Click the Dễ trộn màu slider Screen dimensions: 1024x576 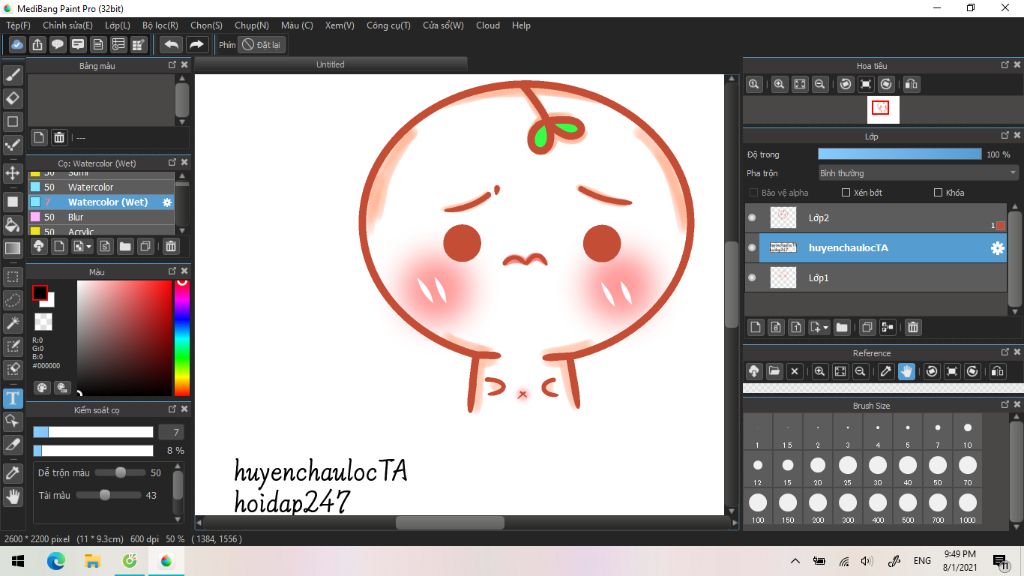pyautogui.click(x=120, y=472)
